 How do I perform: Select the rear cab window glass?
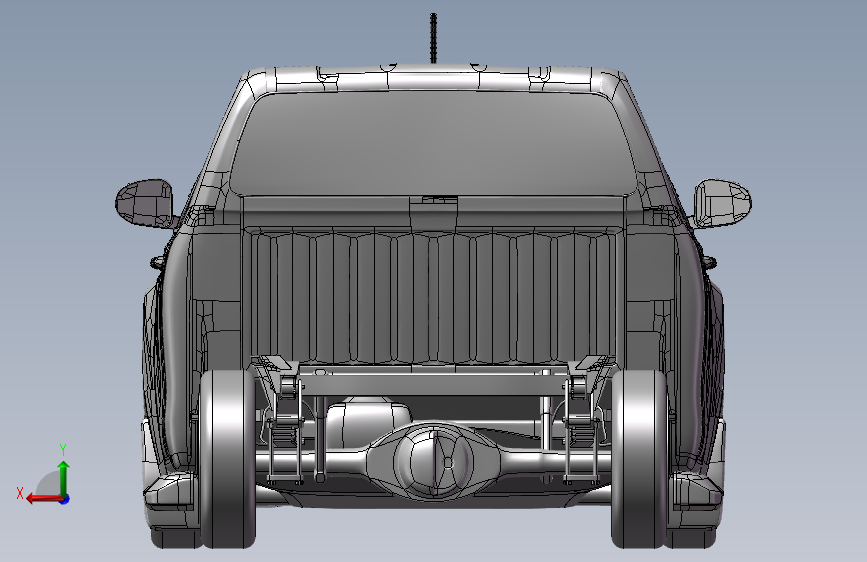pyautogui.click(x=433, y=144)
